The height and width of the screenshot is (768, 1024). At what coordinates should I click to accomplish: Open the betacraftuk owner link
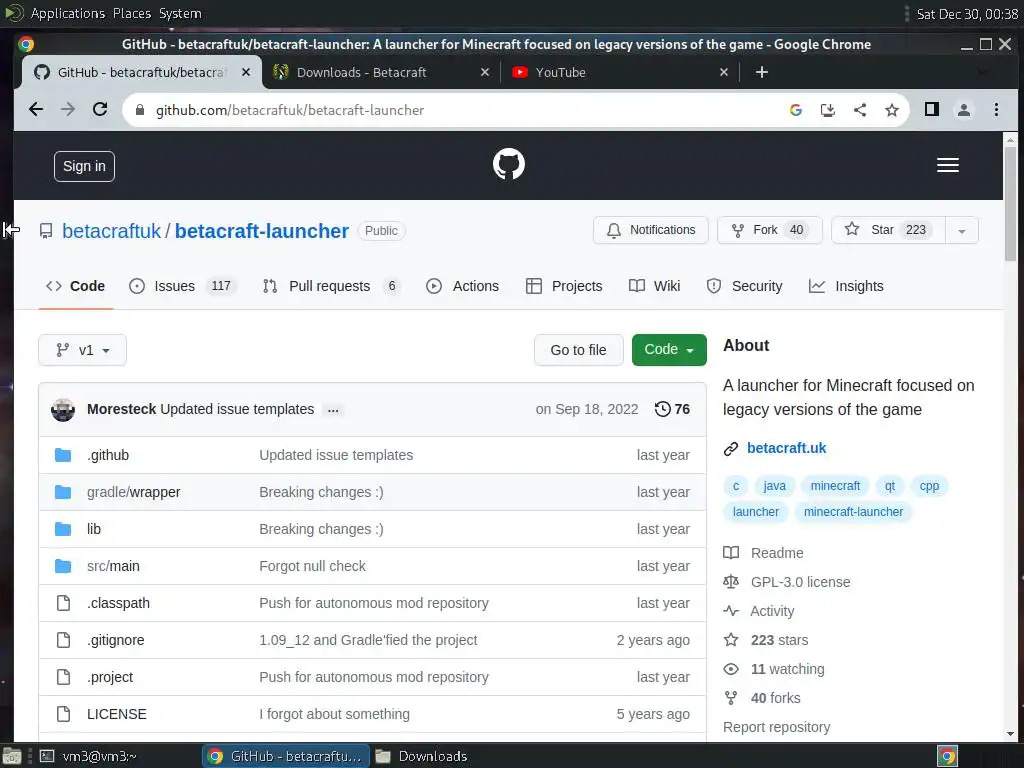point(112,231)
